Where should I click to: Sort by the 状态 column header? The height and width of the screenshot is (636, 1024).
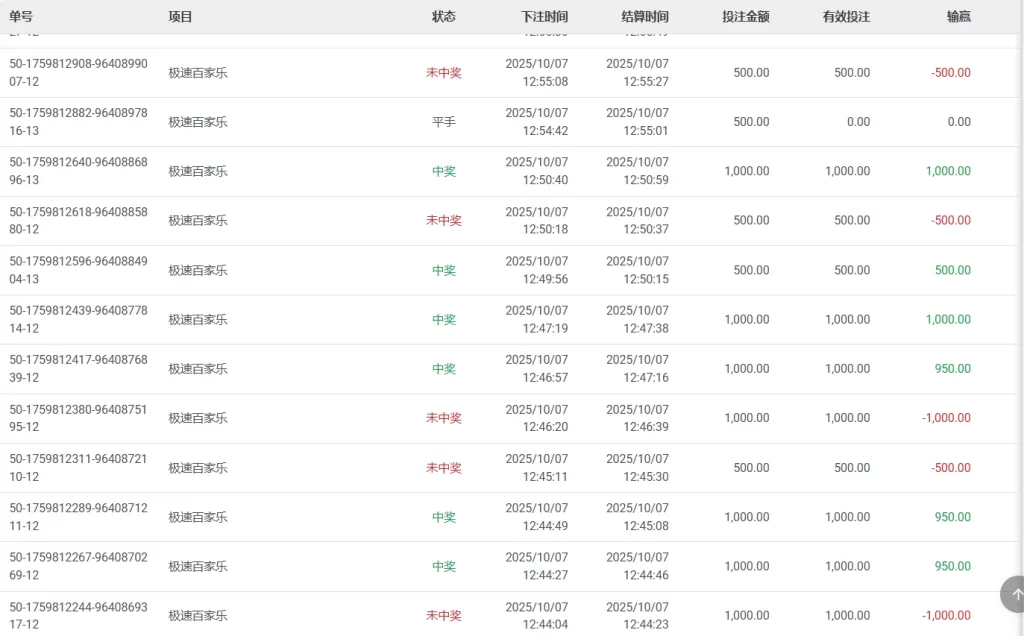click(443, 17)
